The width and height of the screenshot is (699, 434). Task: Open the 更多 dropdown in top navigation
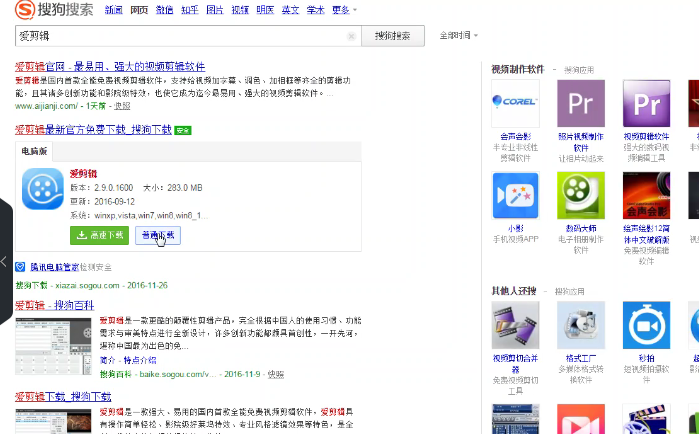344,10
